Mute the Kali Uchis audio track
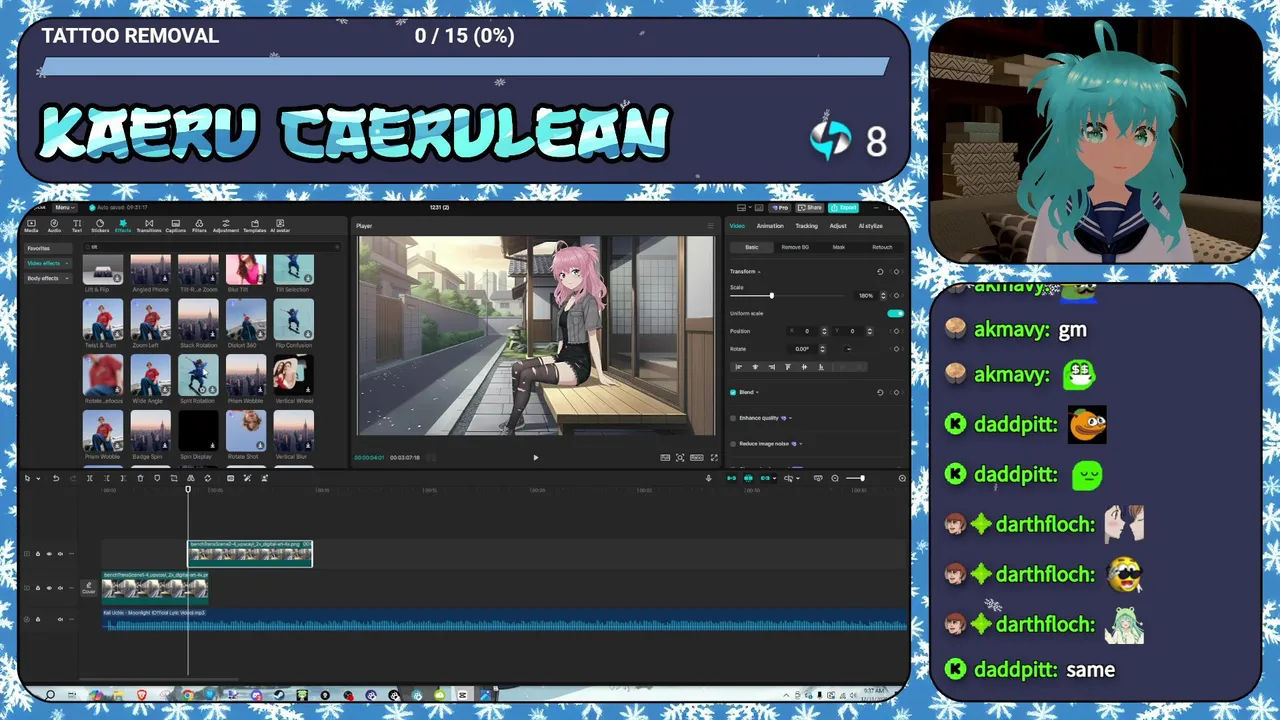This screenshot has height=720, width=1280. 60,619
